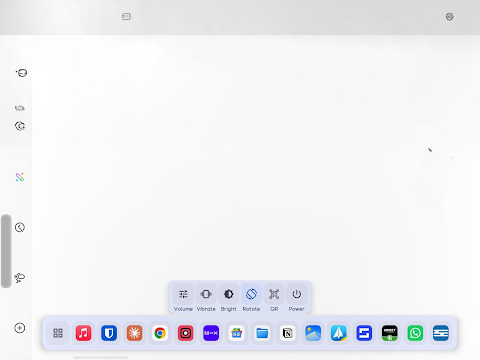Open the mountain Gallery photos app
Screen dimensions: 480x360
pyautogui.click(x=313, y=333)
